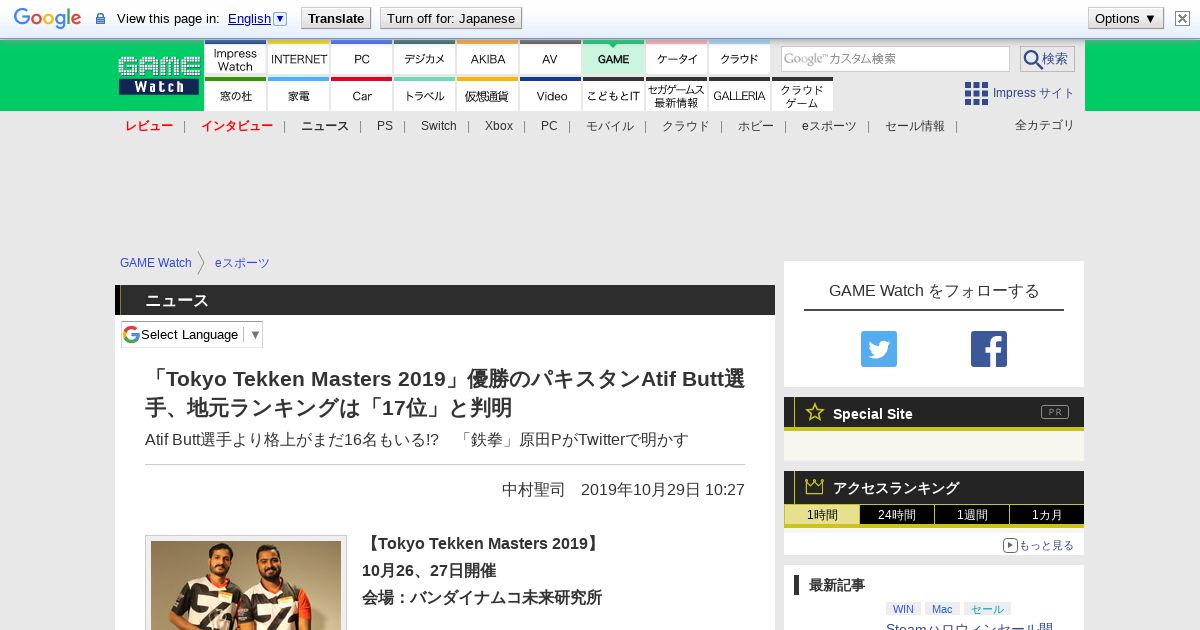Open the English language dropdown
This screenshot has width=1200, height=630.
point(257,18)
